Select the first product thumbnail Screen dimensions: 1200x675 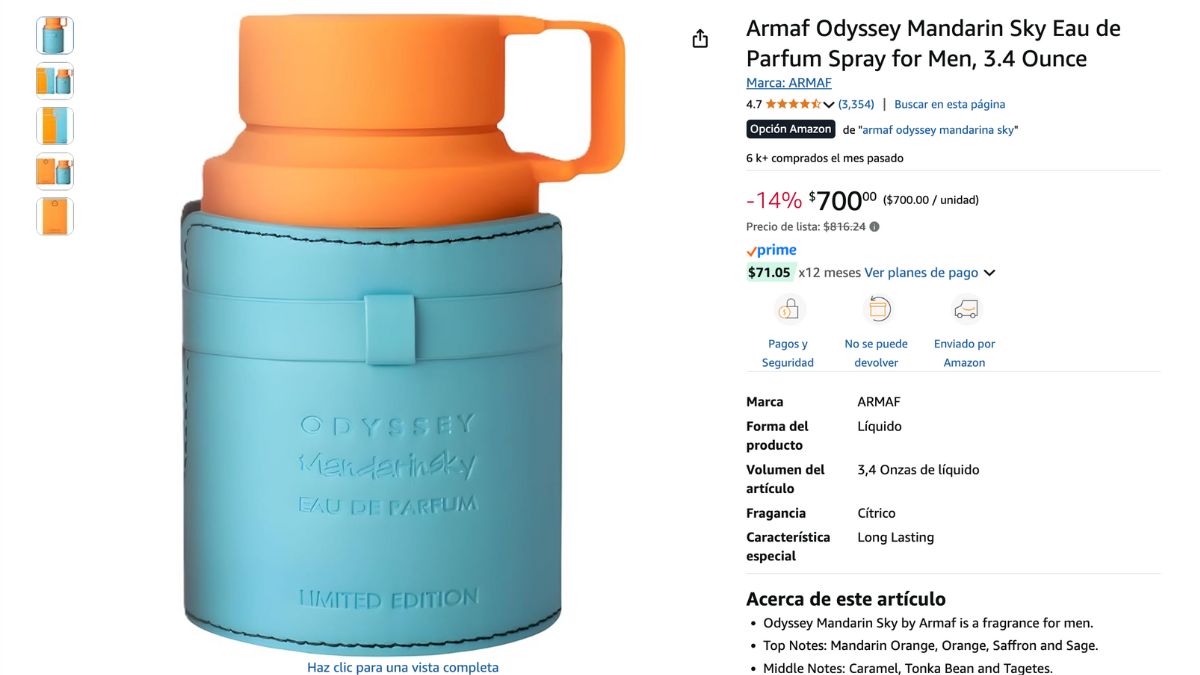click(x=55, y=35)
